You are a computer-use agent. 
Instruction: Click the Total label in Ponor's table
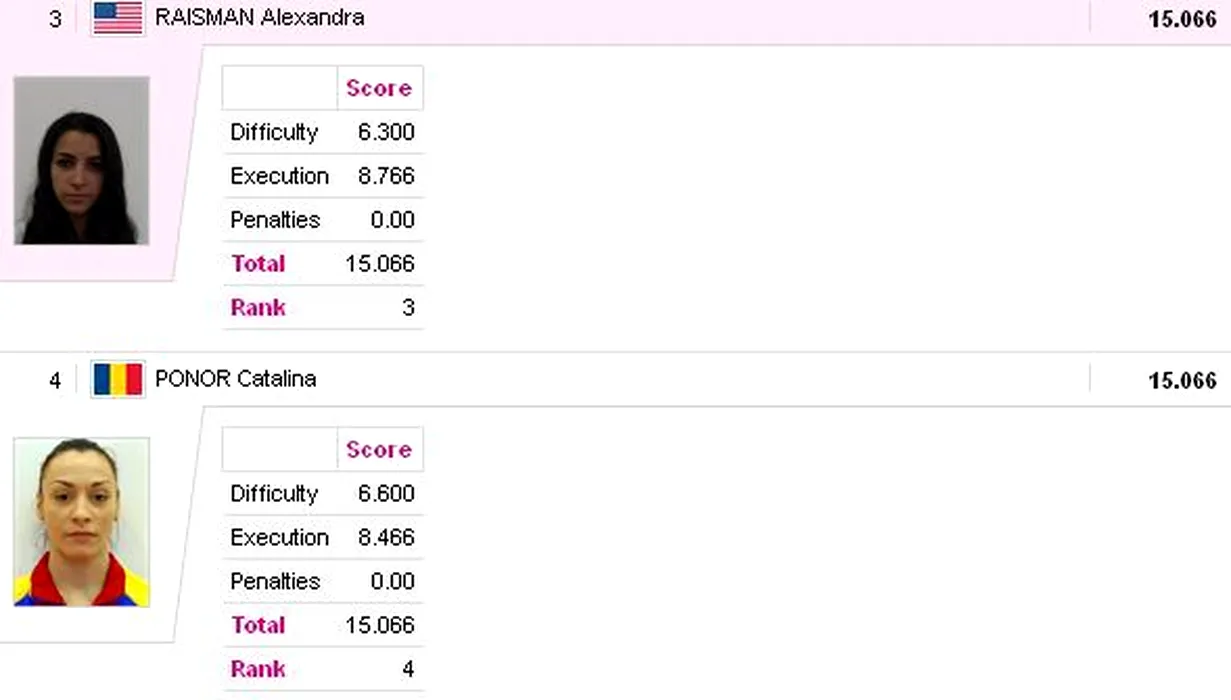tap(258, 626)
